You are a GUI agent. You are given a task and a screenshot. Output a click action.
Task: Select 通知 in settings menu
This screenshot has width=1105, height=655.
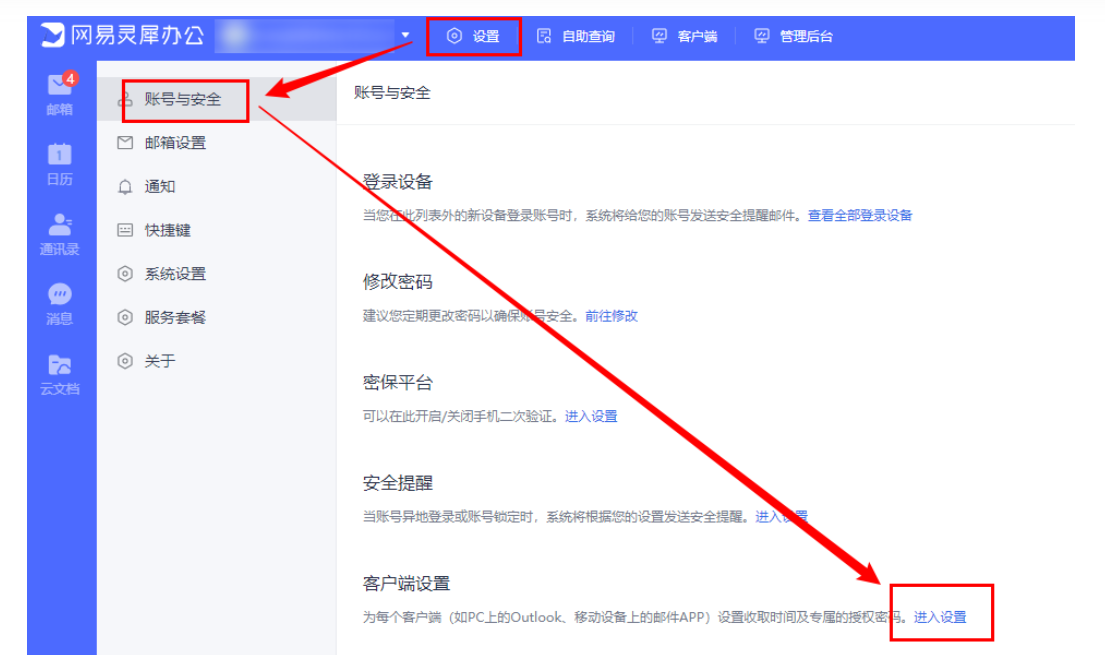point(217,187)
